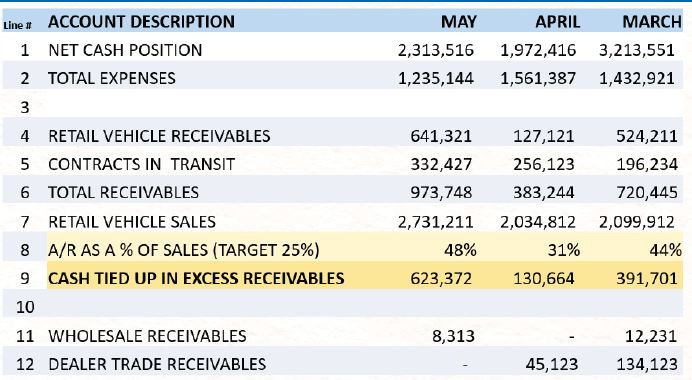Image resolution: width=692 pixels, height=380 pixels.
Task: Select April total expenses 1,561,387
Action: pos(538,79)
